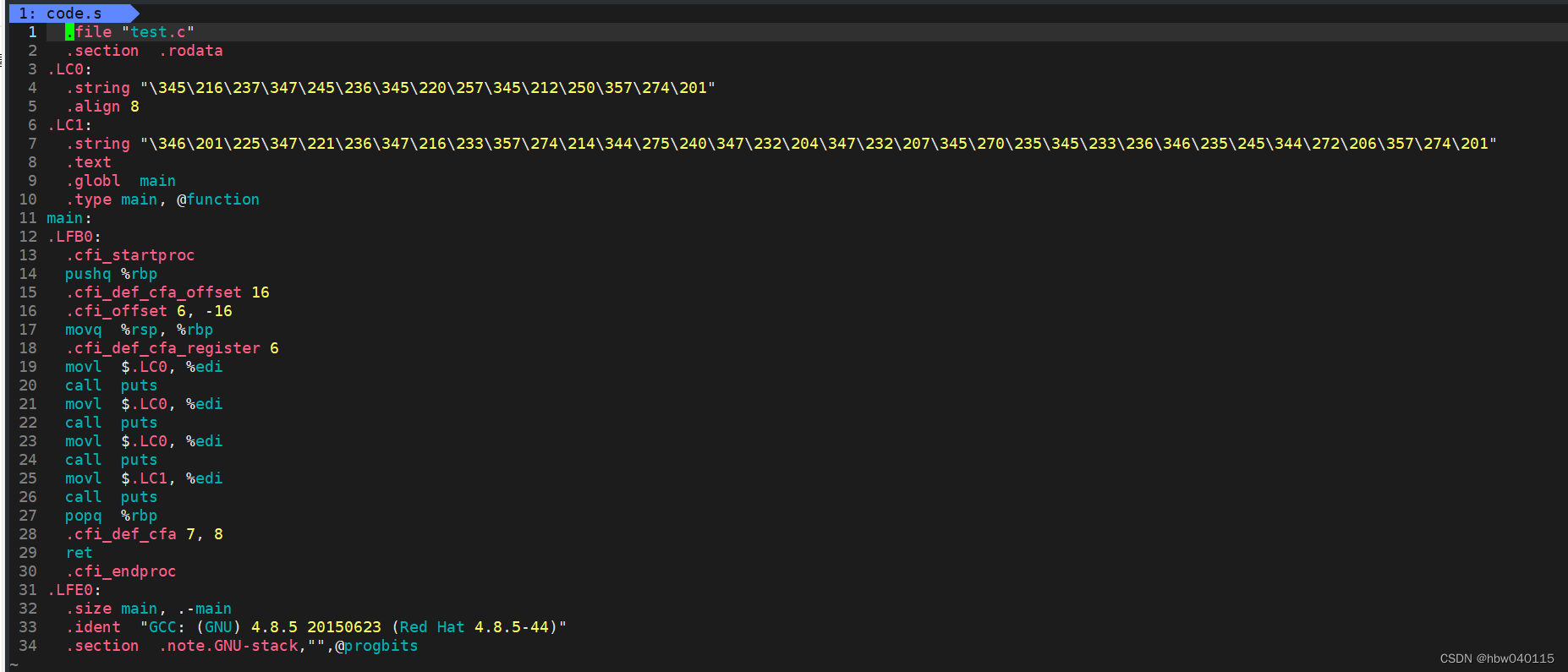Viewport: 1568px width, 672px height.
Task: Select the code.s buffer tab
Action: 73,13
